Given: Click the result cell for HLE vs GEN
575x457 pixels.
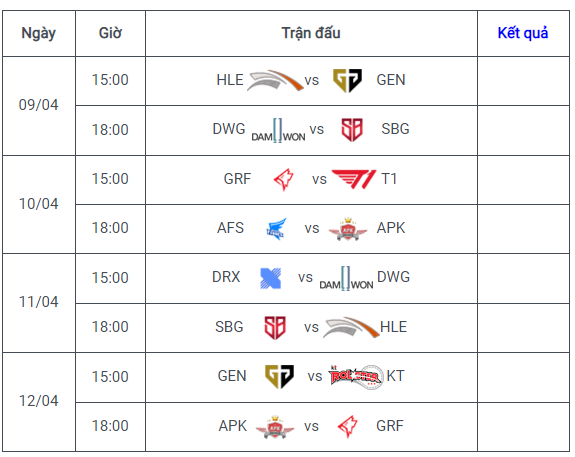Looking at the screenshot, I should pos(523,81).
